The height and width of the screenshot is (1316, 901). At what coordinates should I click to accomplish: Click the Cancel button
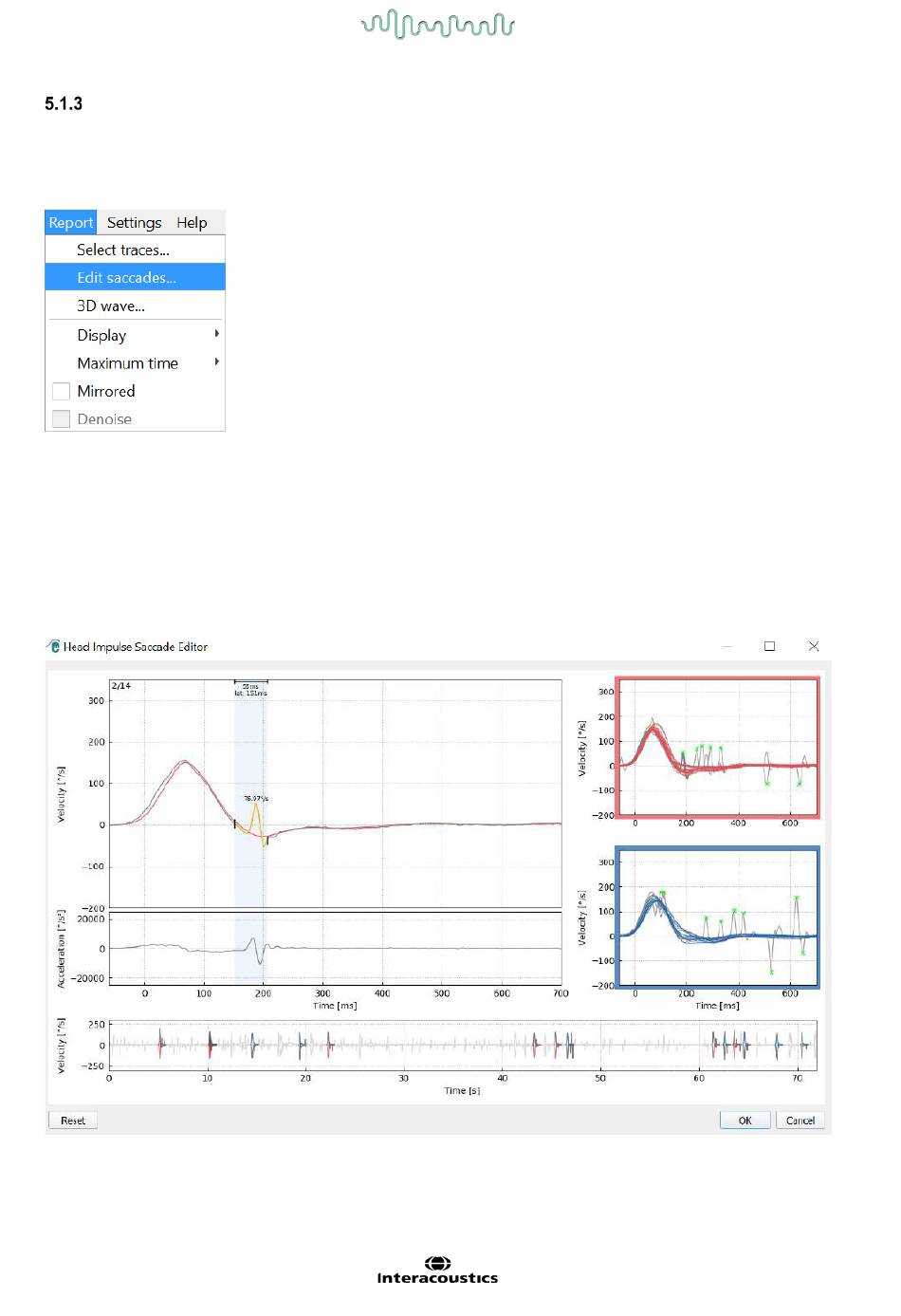coord(800,1121)
